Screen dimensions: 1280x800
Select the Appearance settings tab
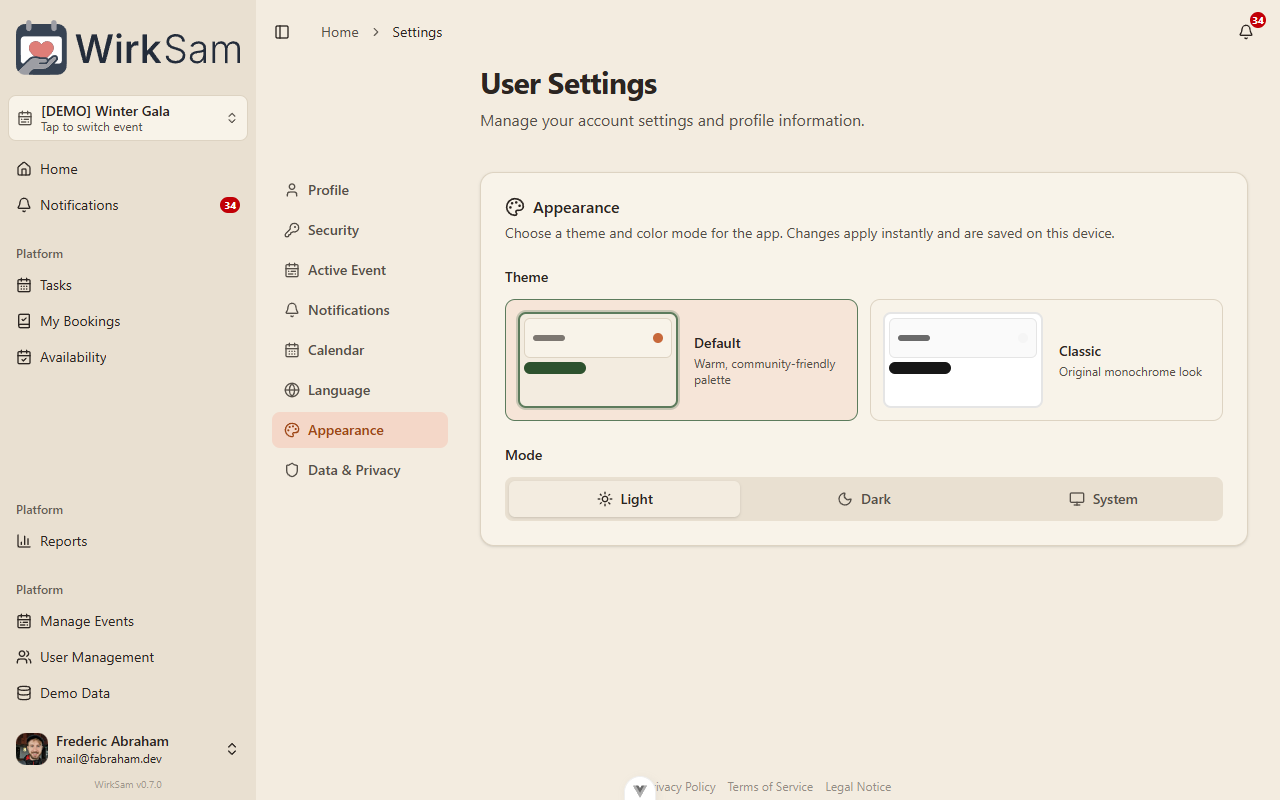pos(360,430)
